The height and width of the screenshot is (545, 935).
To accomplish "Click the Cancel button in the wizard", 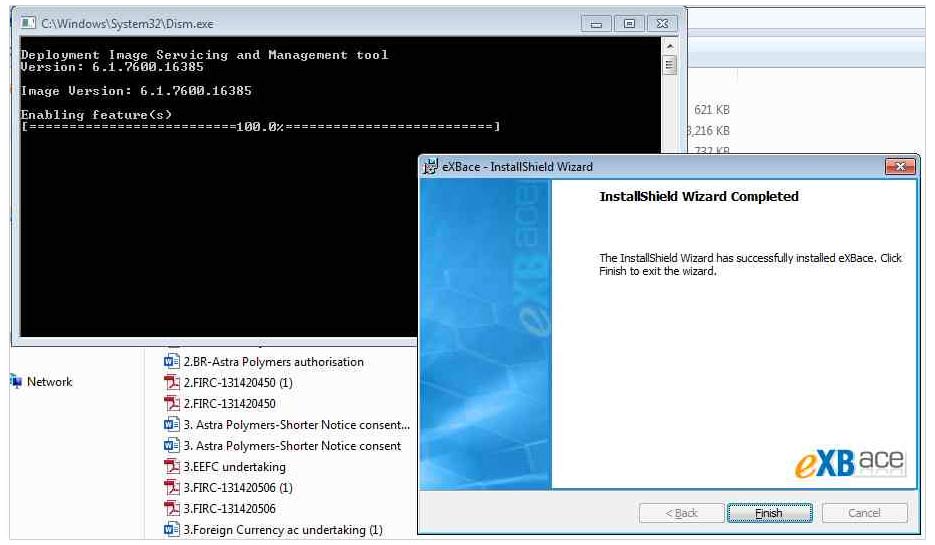I will [864, 513].
